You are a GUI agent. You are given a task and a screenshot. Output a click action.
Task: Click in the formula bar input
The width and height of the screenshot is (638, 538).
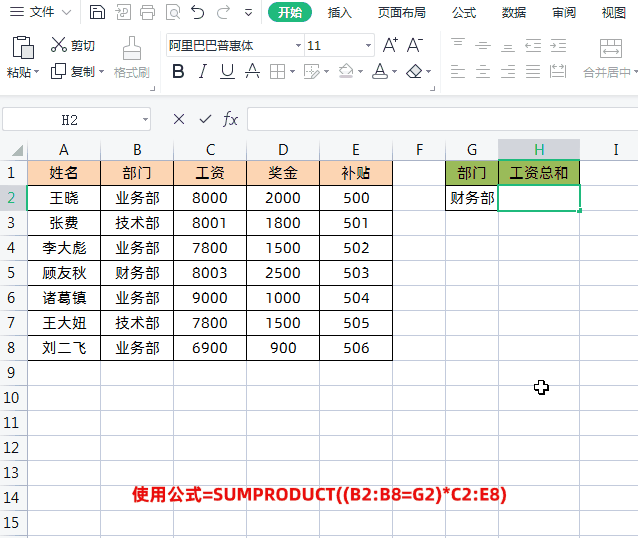click(x=442, y=119)
